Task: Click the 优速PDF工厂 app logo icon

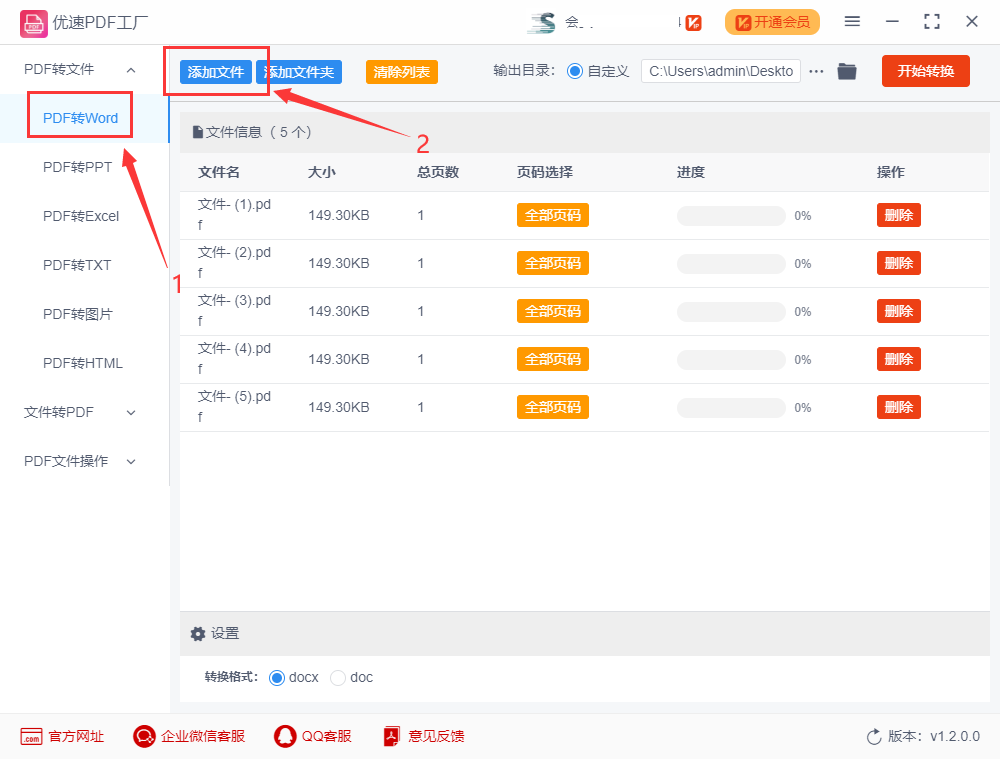Action: [x=33, y=24]
